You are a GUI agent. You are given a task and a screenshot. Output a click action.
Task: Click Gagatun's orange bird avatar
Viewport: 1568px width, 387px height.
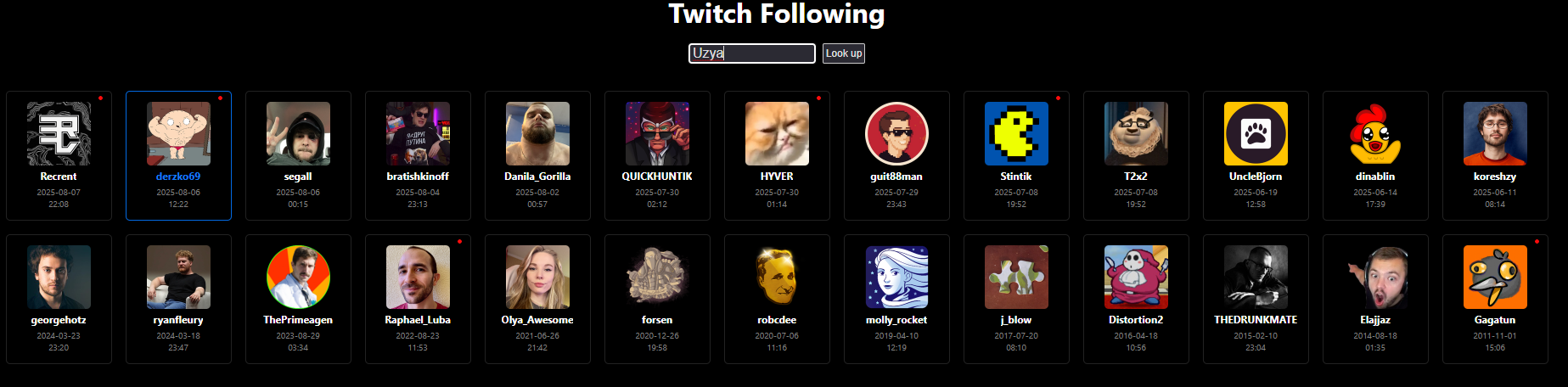coord(1495,277)
